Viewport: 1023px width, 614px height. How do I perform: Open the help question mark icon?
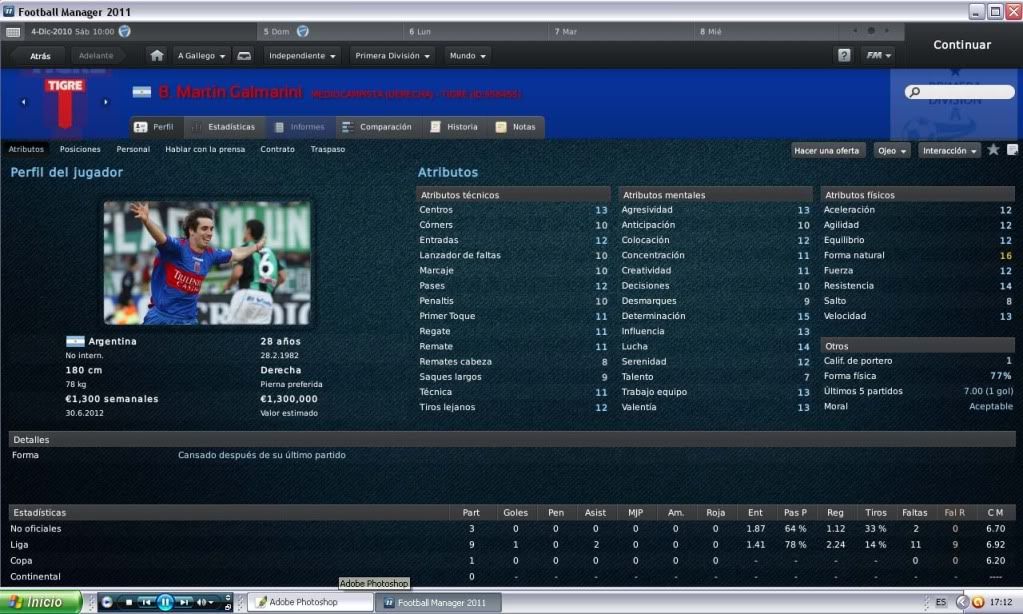click(x=844, y=55)
